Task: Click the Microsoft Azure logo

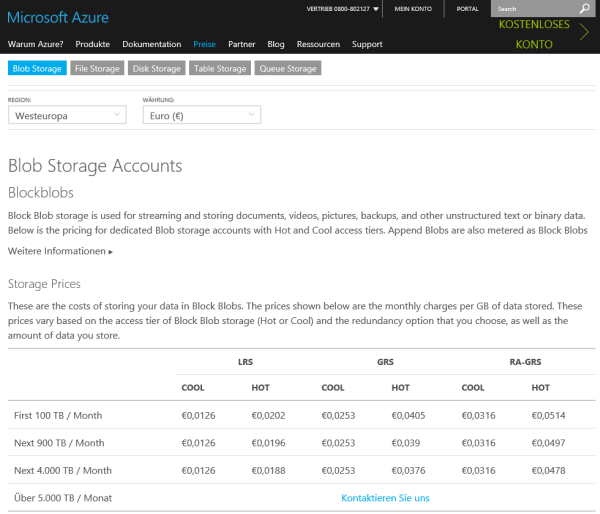Action: pos(58,18)
